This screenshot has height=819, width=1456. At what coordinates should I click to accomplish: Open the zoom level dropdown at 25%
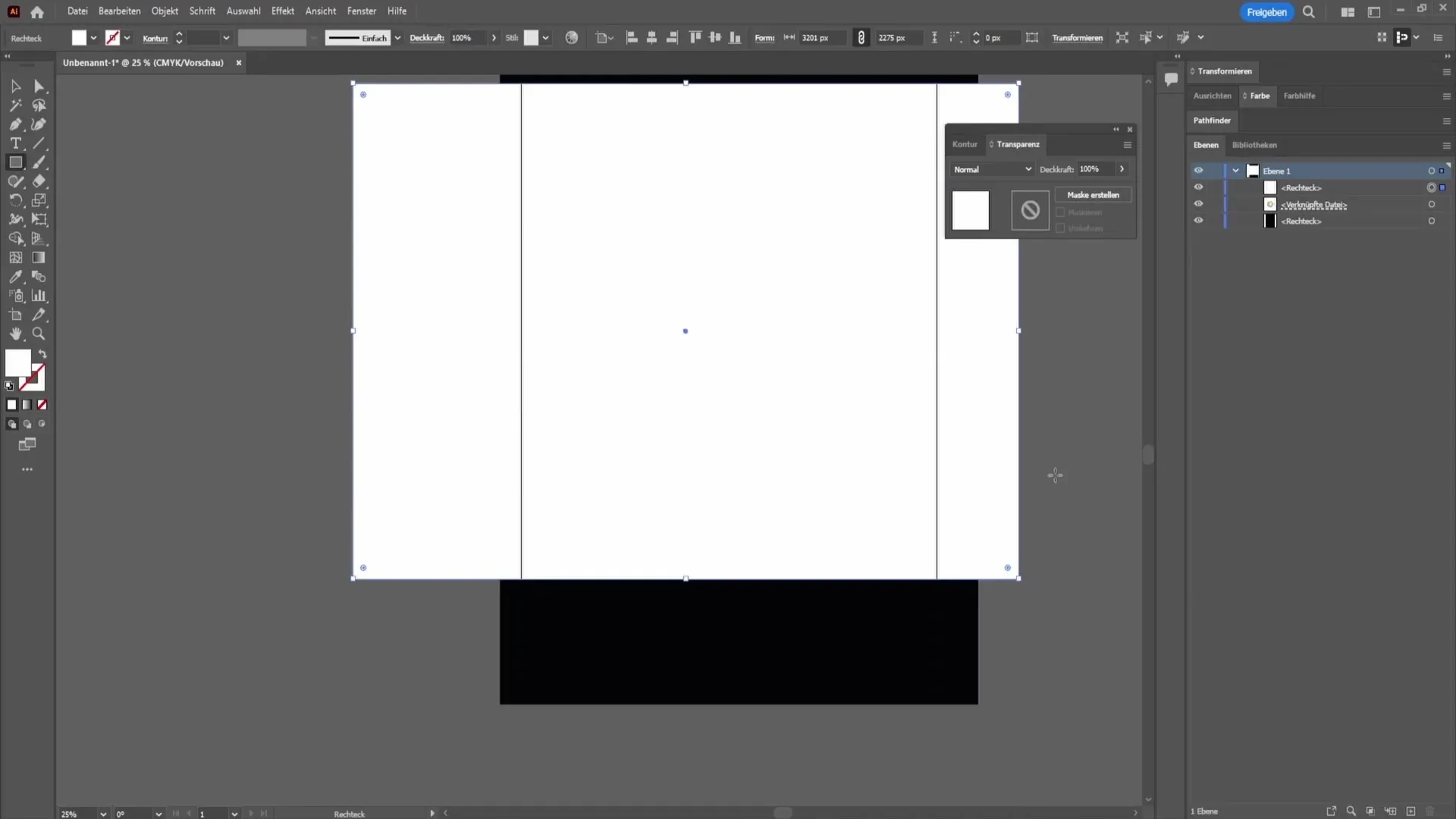103,814
